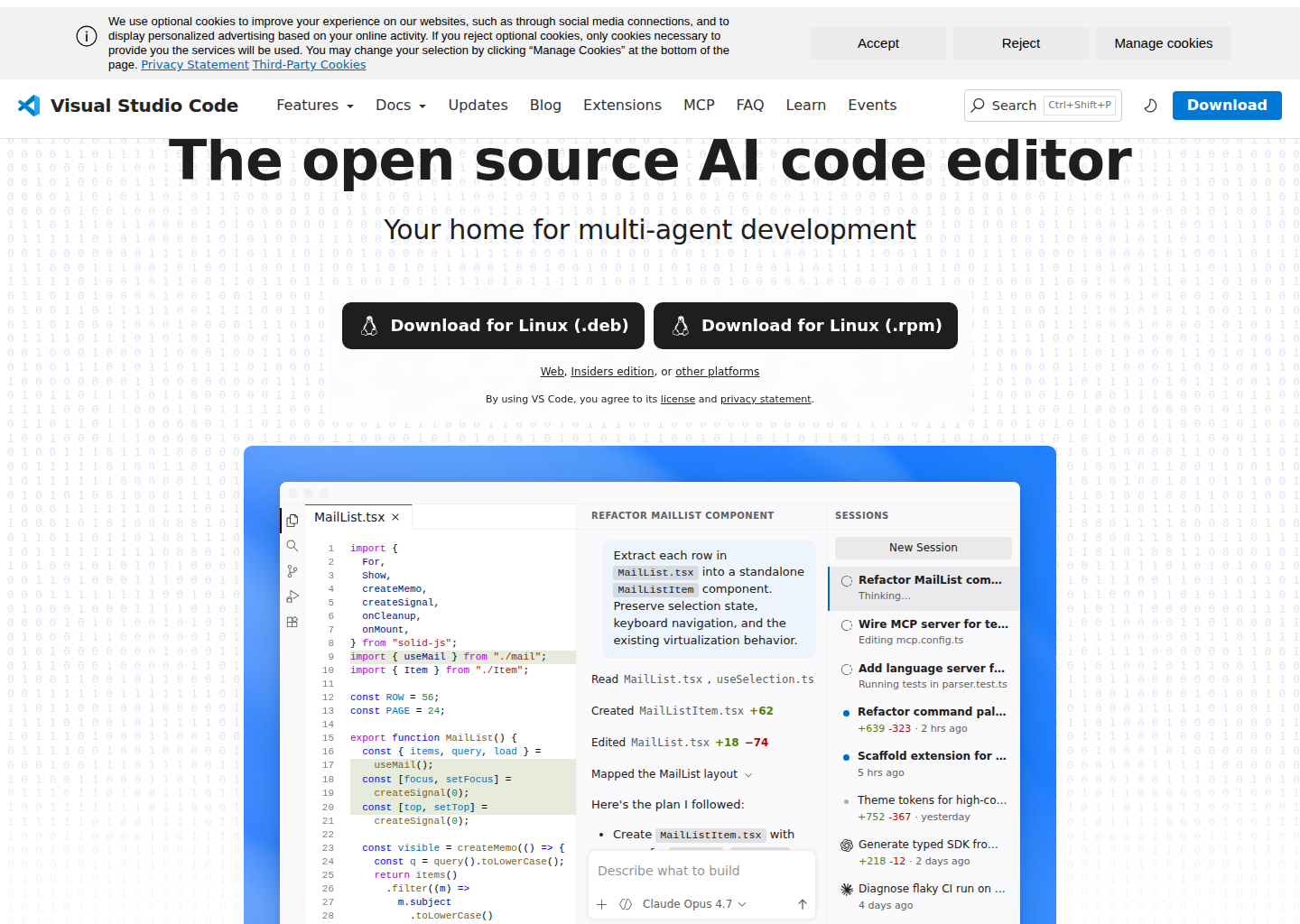
Task: Open Manage cookies
Action: coord(1164,43)
